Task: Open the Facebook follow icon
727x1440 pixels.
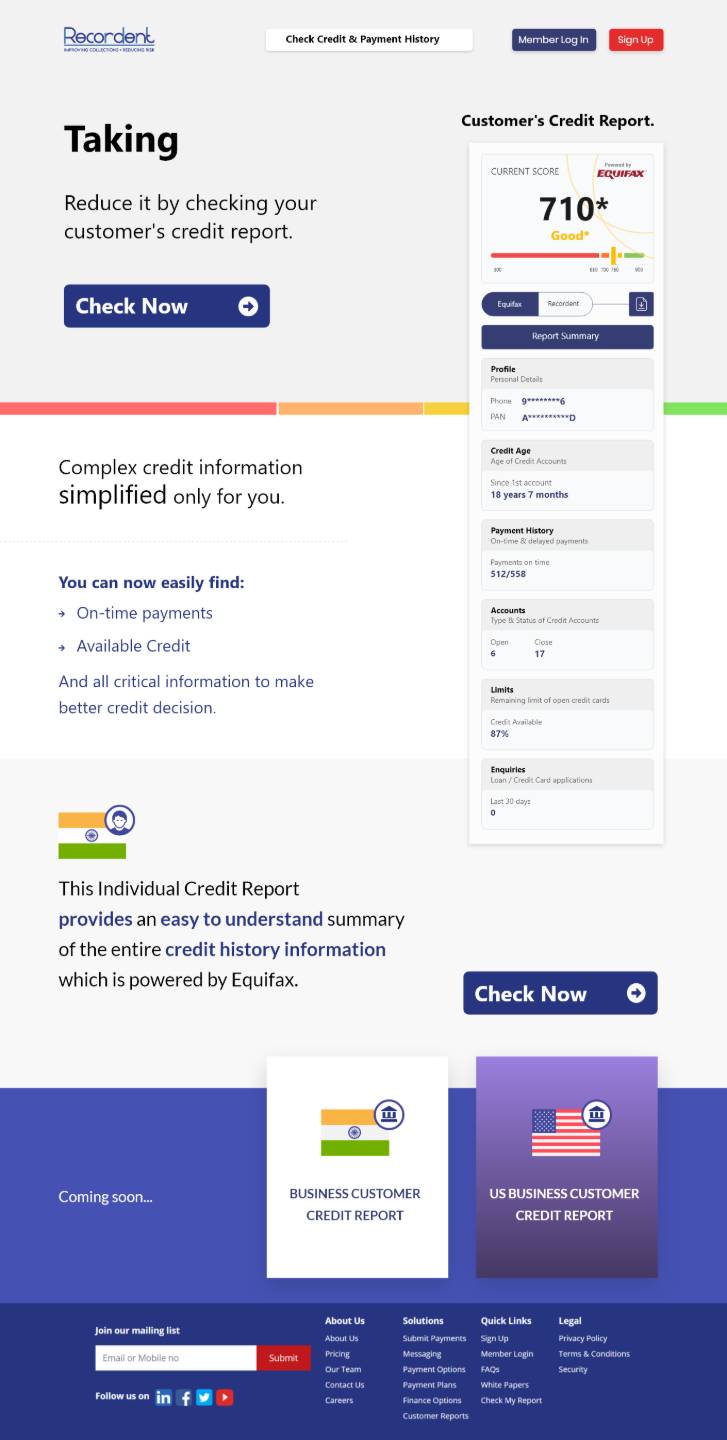Action: [x=184, y=1397]
